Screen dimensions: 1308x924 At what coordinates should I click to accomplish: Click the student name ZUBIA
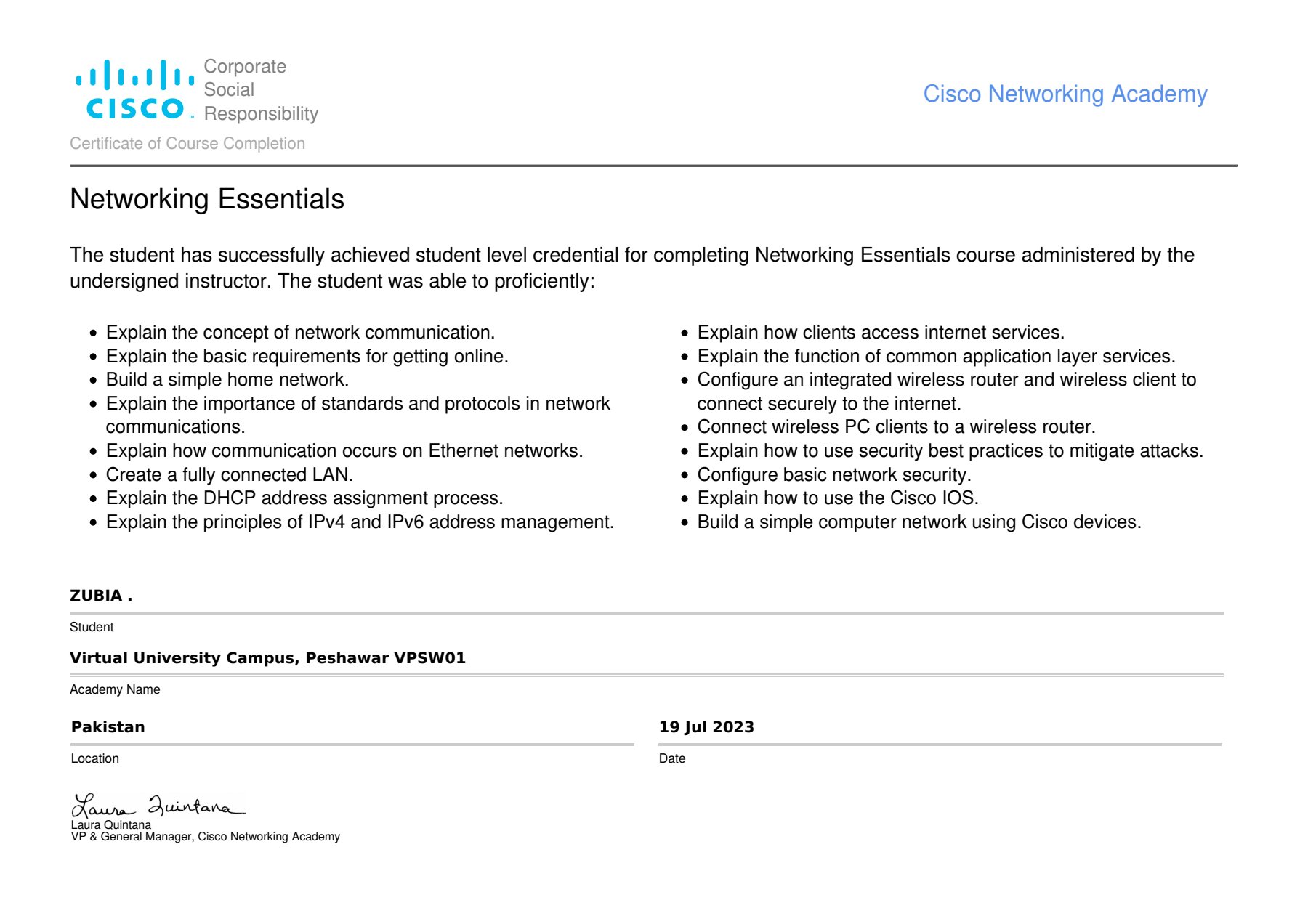101,596
